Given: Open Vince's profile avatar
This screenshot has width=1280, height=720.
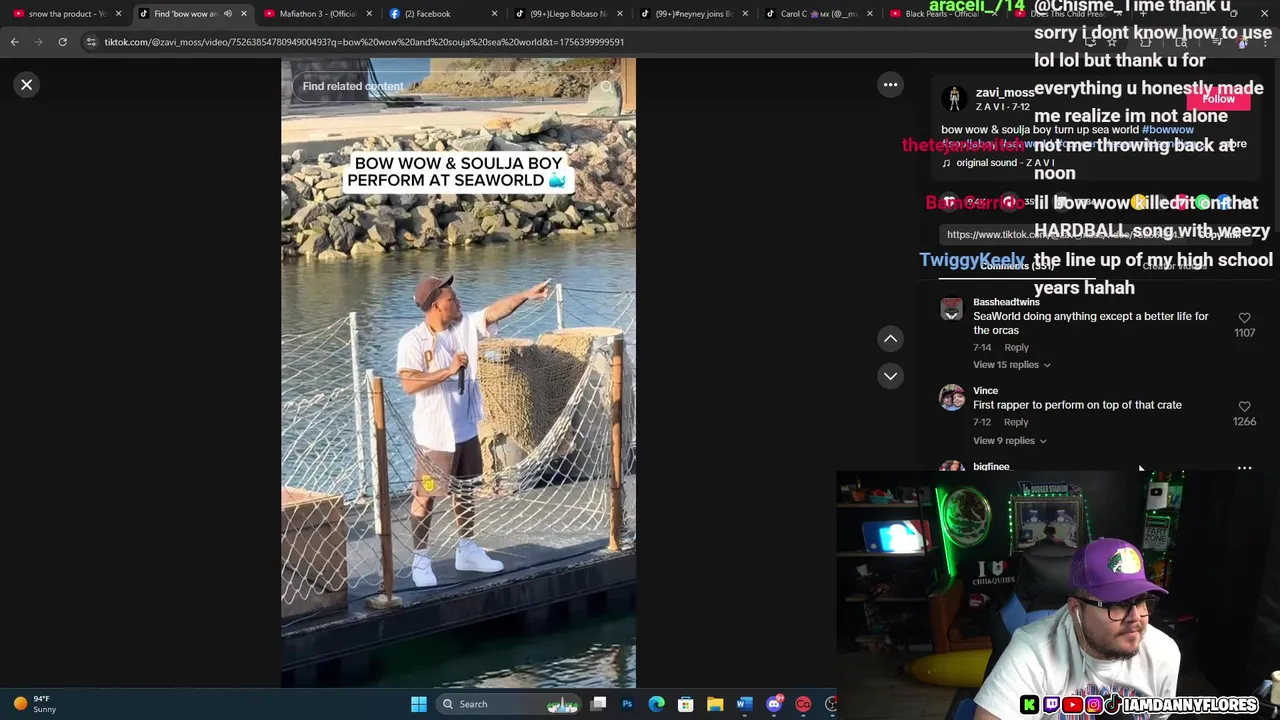Looking at the screenshot, I should pos(952,398).
